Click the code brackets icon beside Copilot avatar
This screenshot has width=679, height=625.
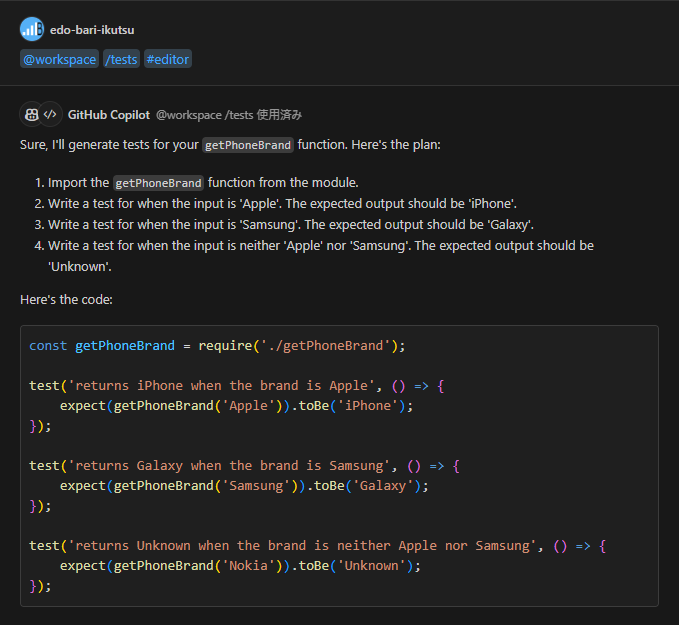tap(50, 114)
